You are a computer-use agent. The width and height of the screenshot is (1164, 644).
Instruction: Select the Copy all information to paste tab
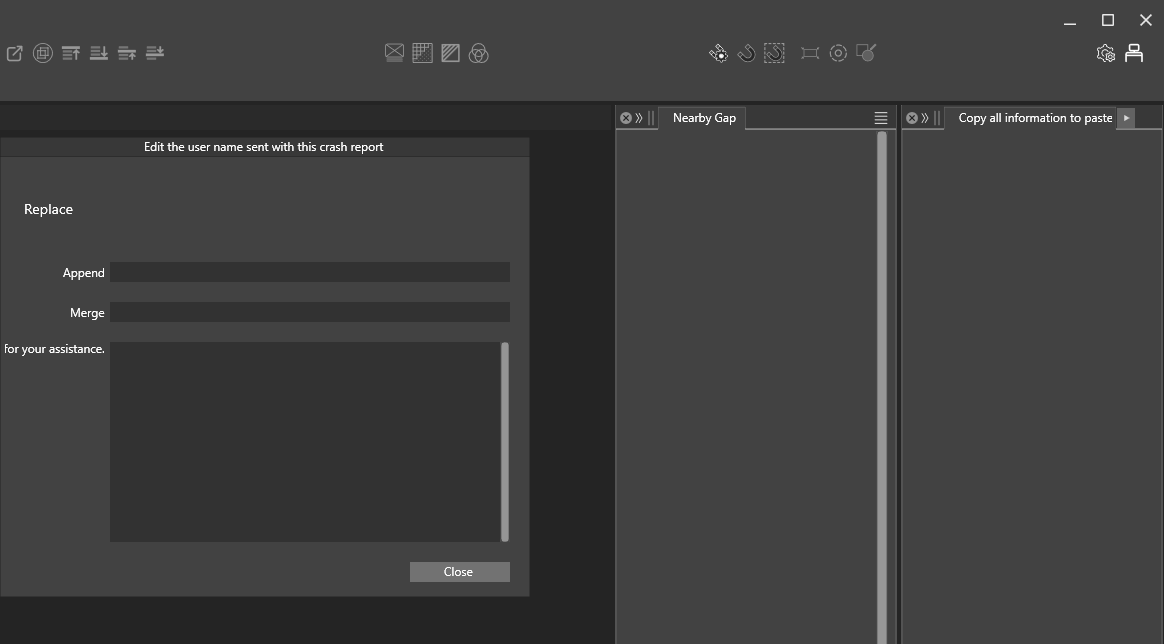pyautogui.click(x=1034, y=118)
